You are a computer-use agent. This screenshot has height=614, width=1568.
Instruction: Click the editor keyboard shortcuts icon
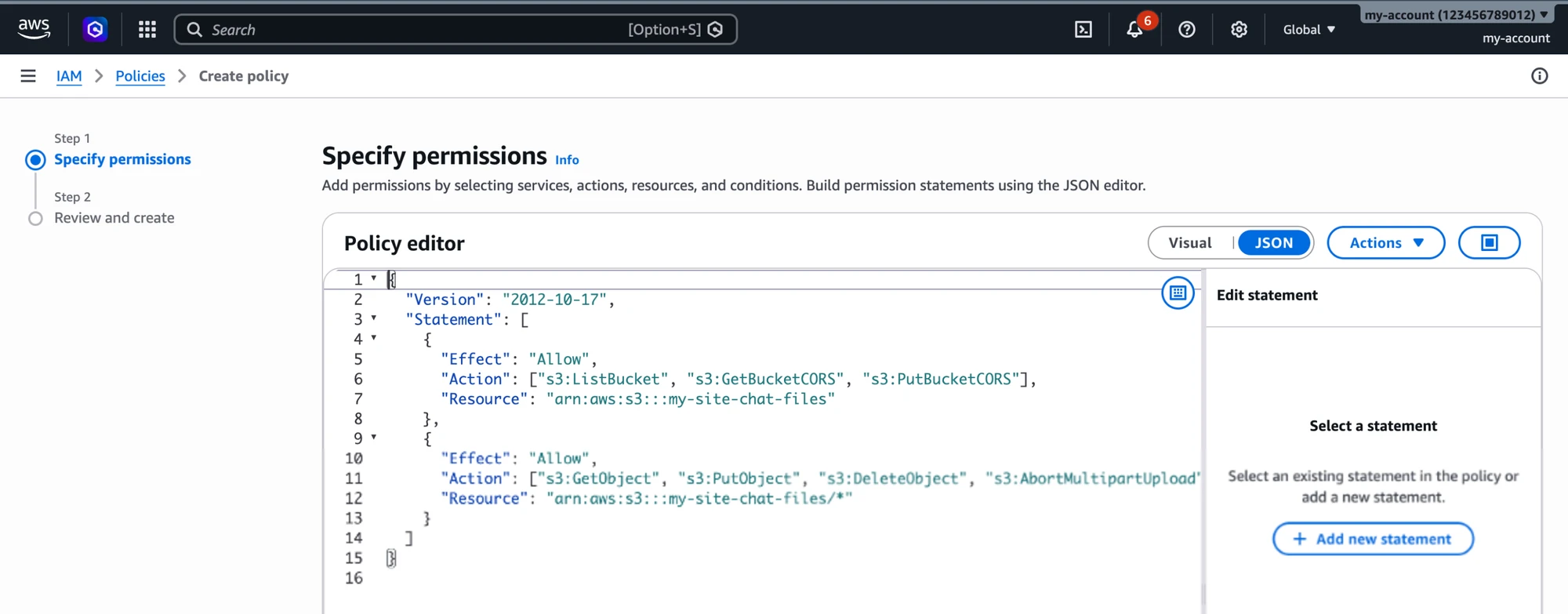1178,292
